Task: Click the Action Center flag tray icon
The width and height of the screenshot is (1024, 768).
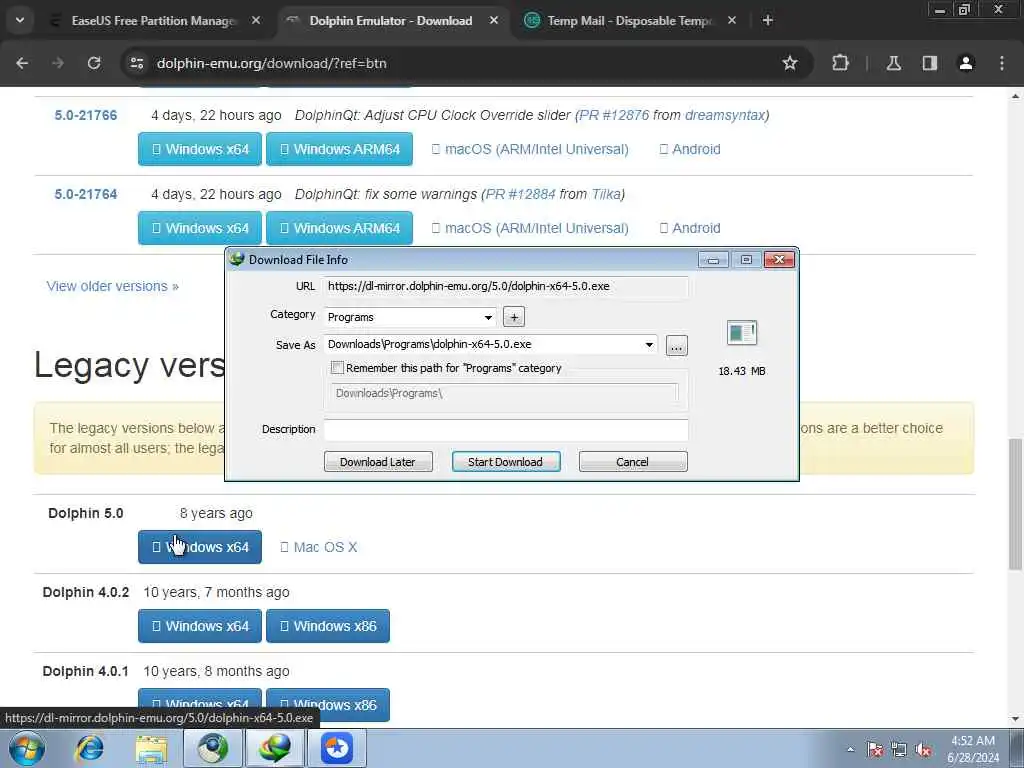Action: click(874, 750)
